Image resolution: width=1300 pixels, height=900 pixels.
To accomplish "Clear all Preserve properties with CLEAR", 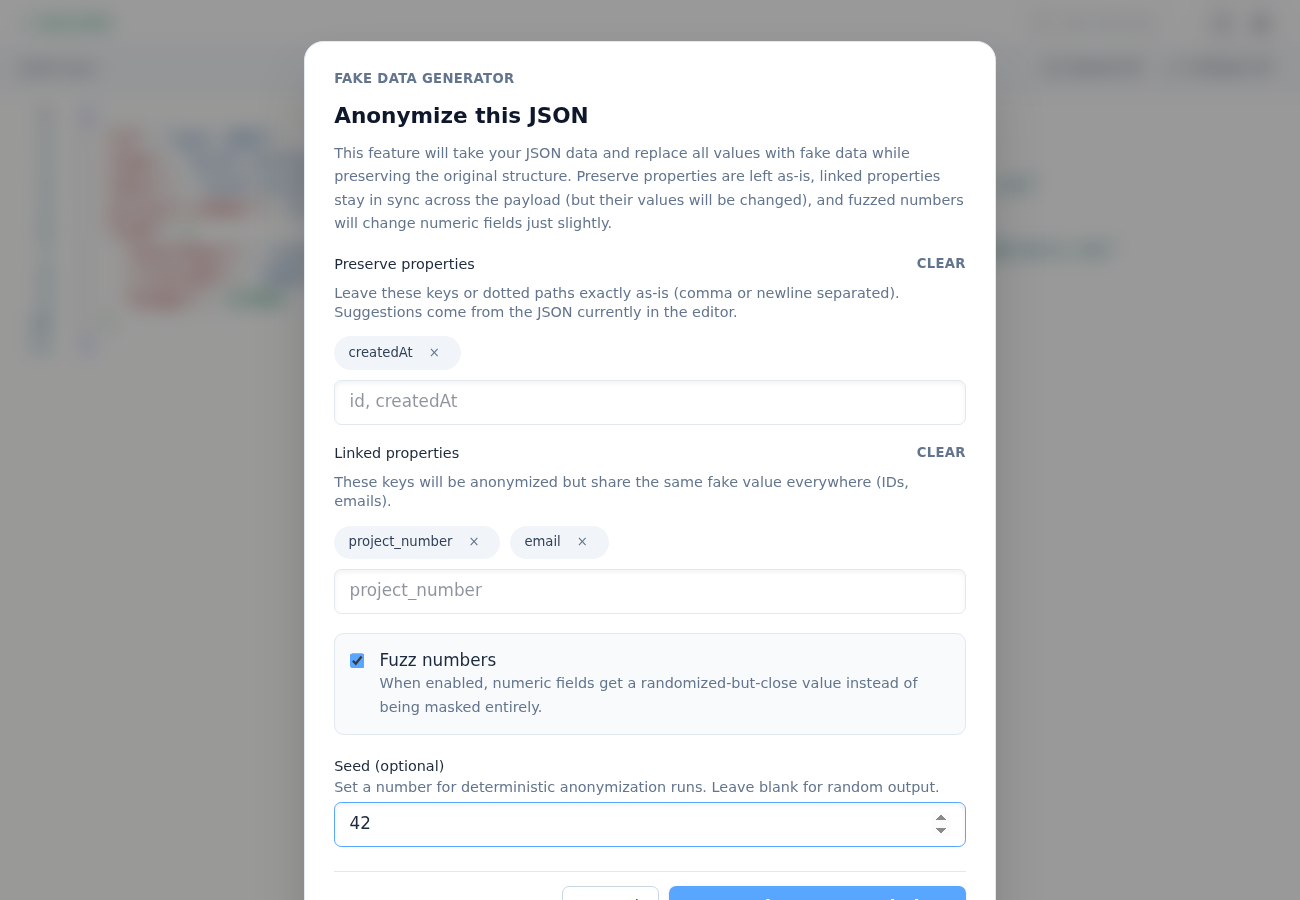I will 940,263.
